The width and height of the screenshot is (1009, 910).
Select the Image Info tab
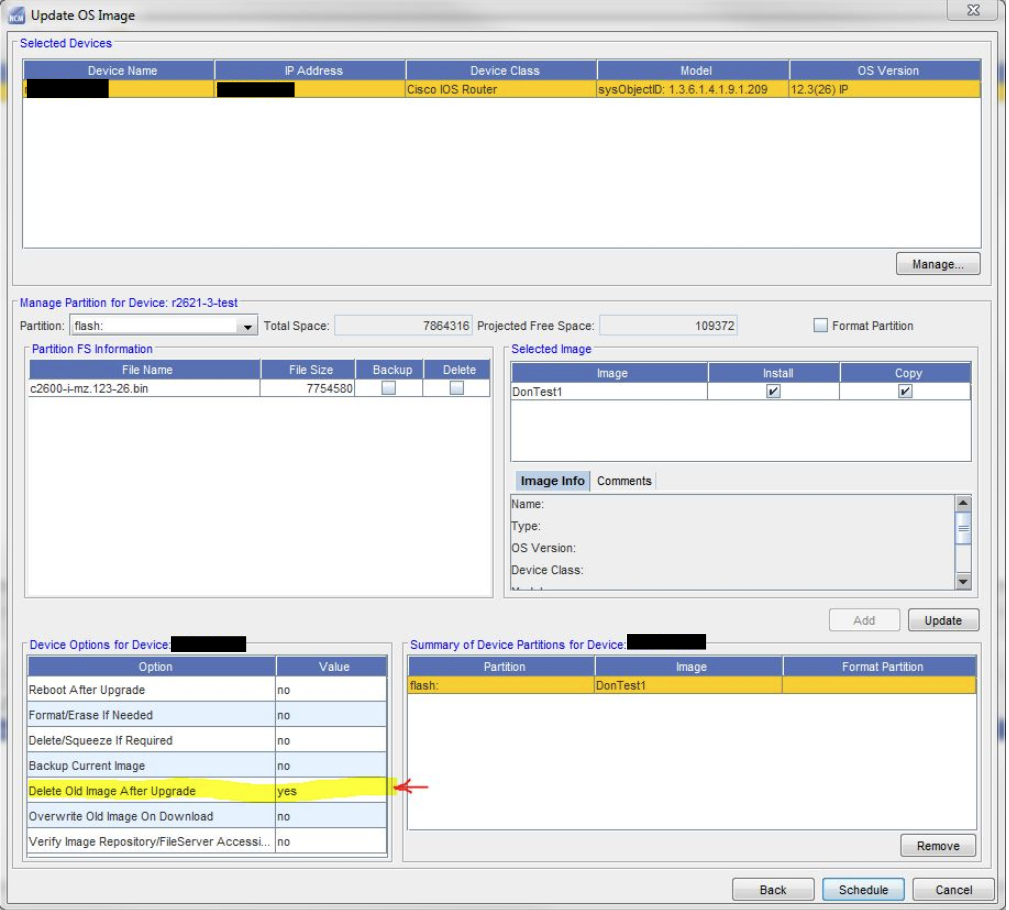click(552, 481)
